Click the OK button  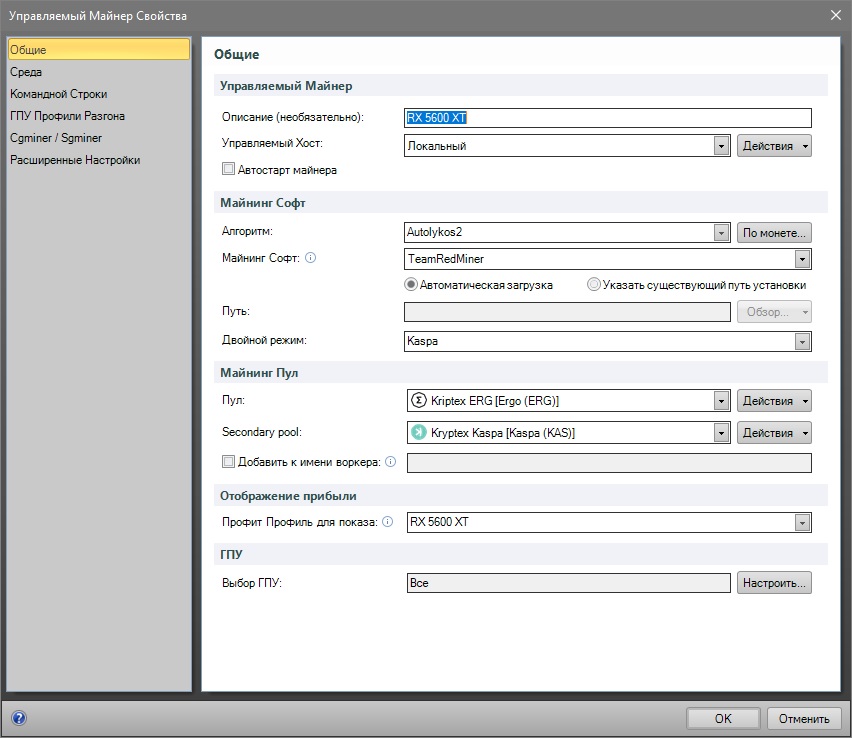tap(723, 718)
